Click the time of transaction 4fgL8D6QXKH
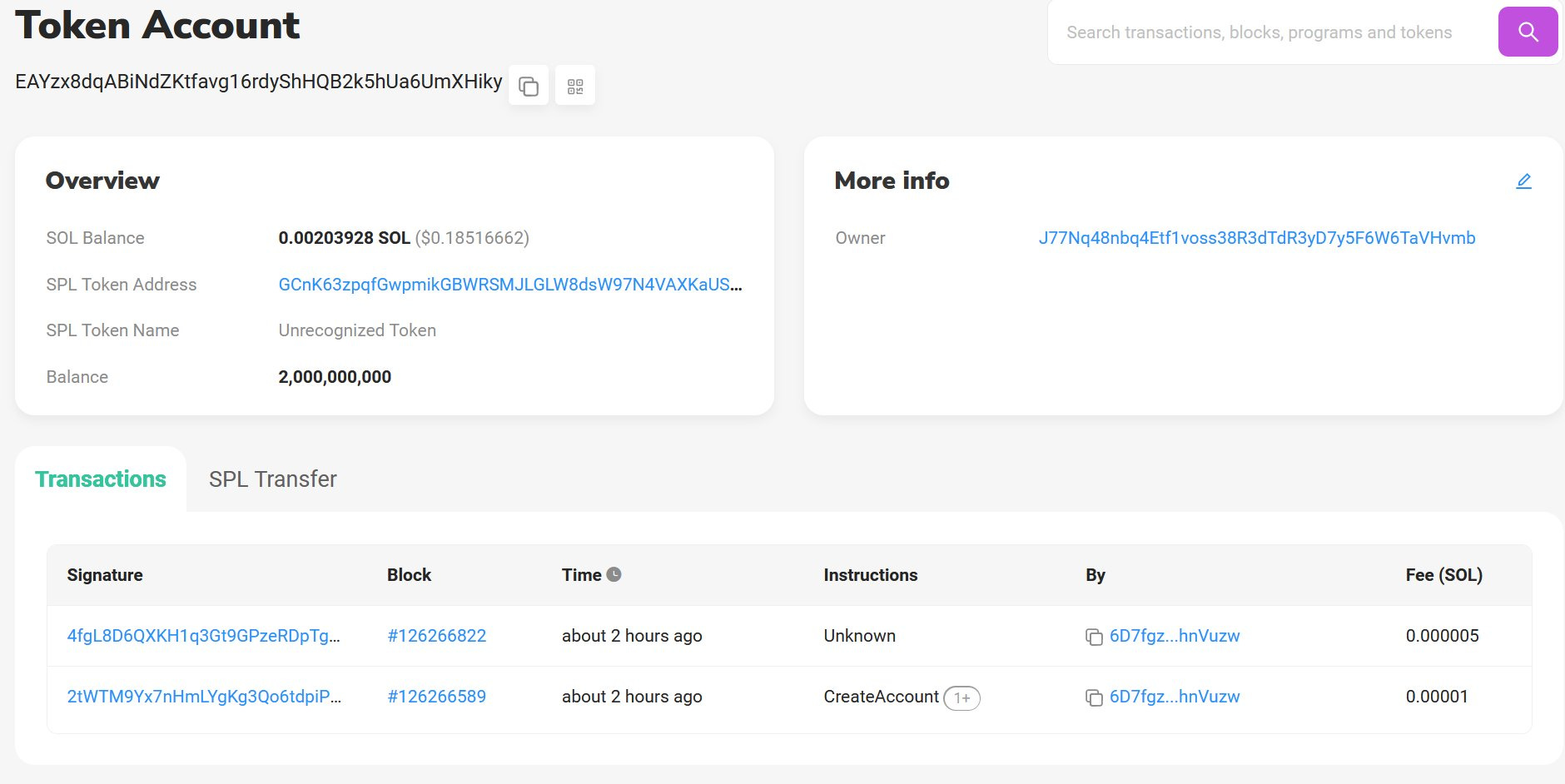 (632, 636)
